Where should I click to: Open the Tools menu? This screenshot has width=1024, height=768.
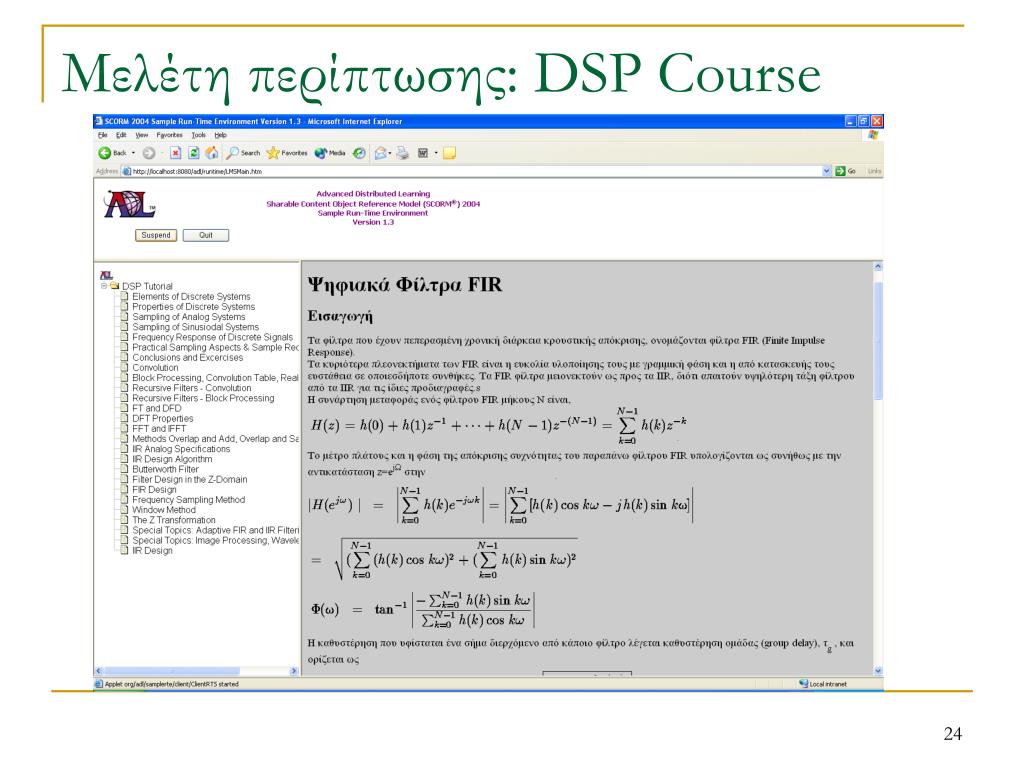point(199,135)
